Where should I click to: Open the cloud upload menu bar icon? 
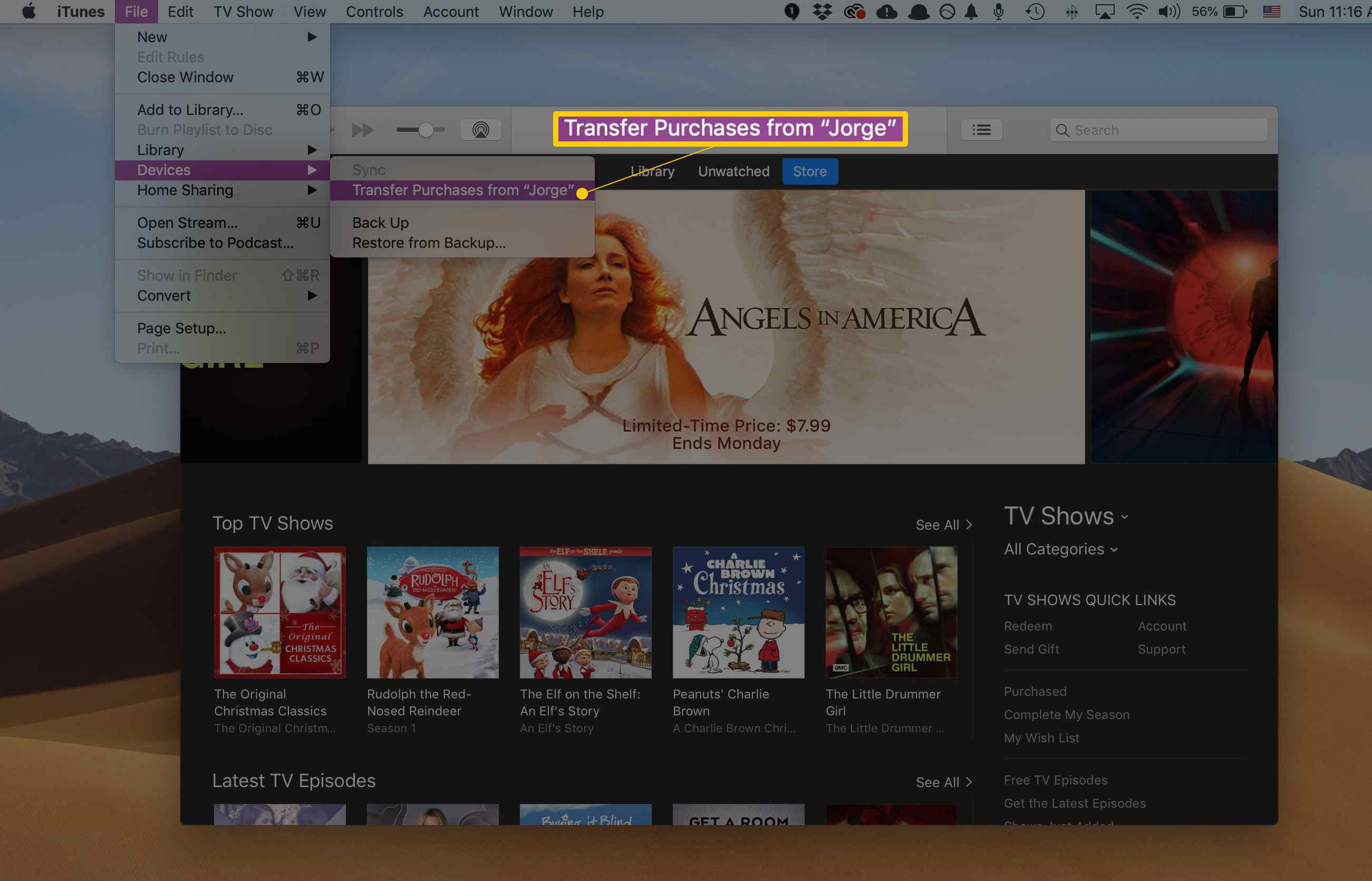pyautogui.click(x=887, y=12)
